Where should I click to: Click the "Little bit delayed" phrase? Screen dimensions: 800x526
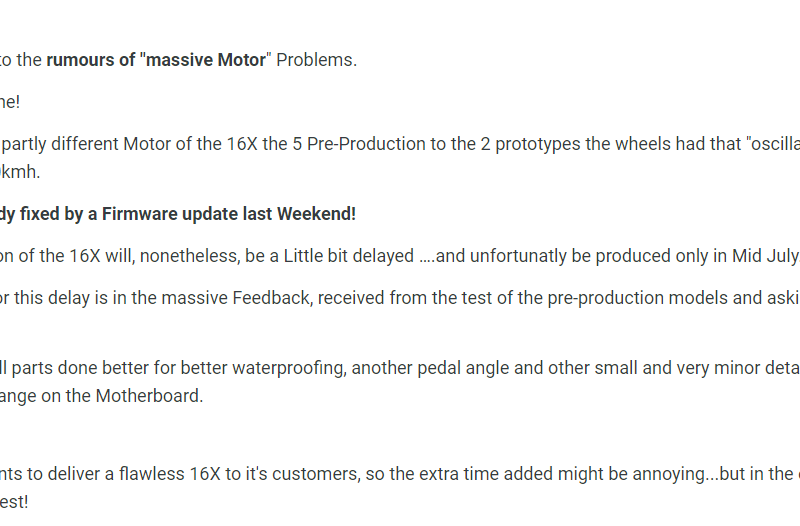point(348,256)
